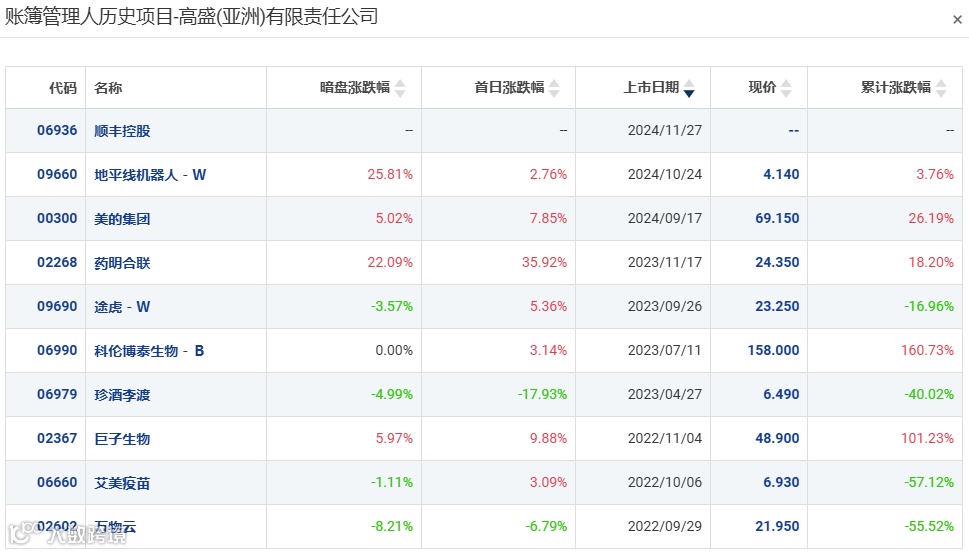Click the 代码 column header
This screenshot has height=552, width=969.
(x=63, y=88)
